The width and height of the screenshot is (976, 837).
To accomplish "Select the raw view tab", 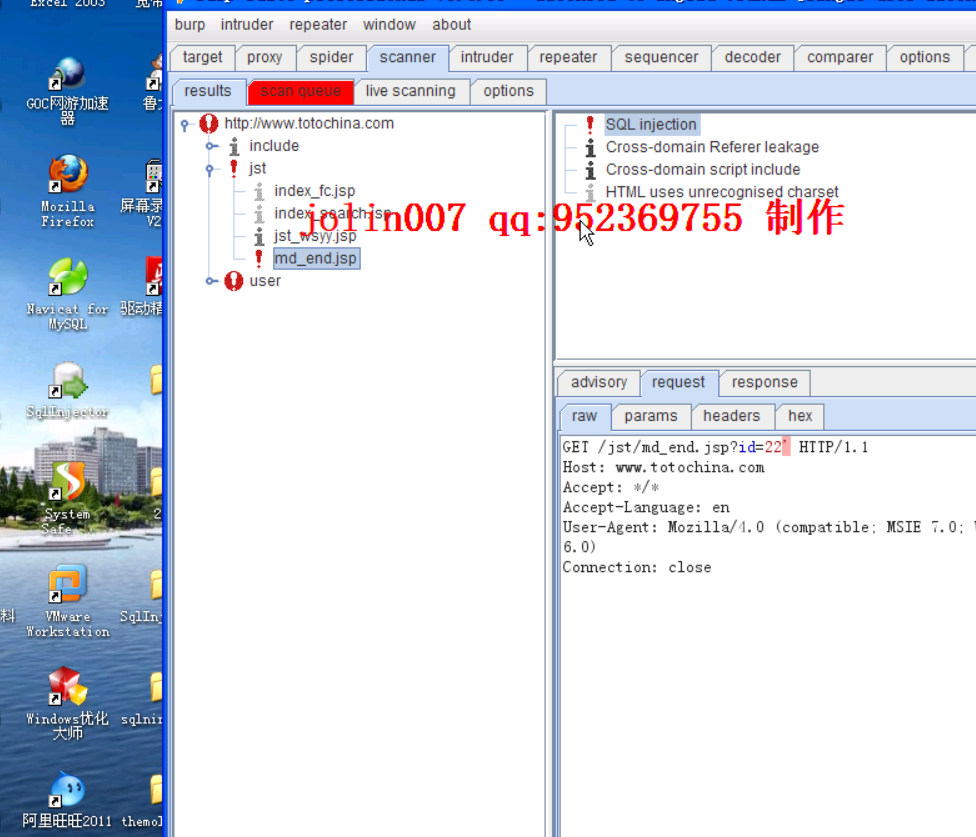I will point(584,416).
